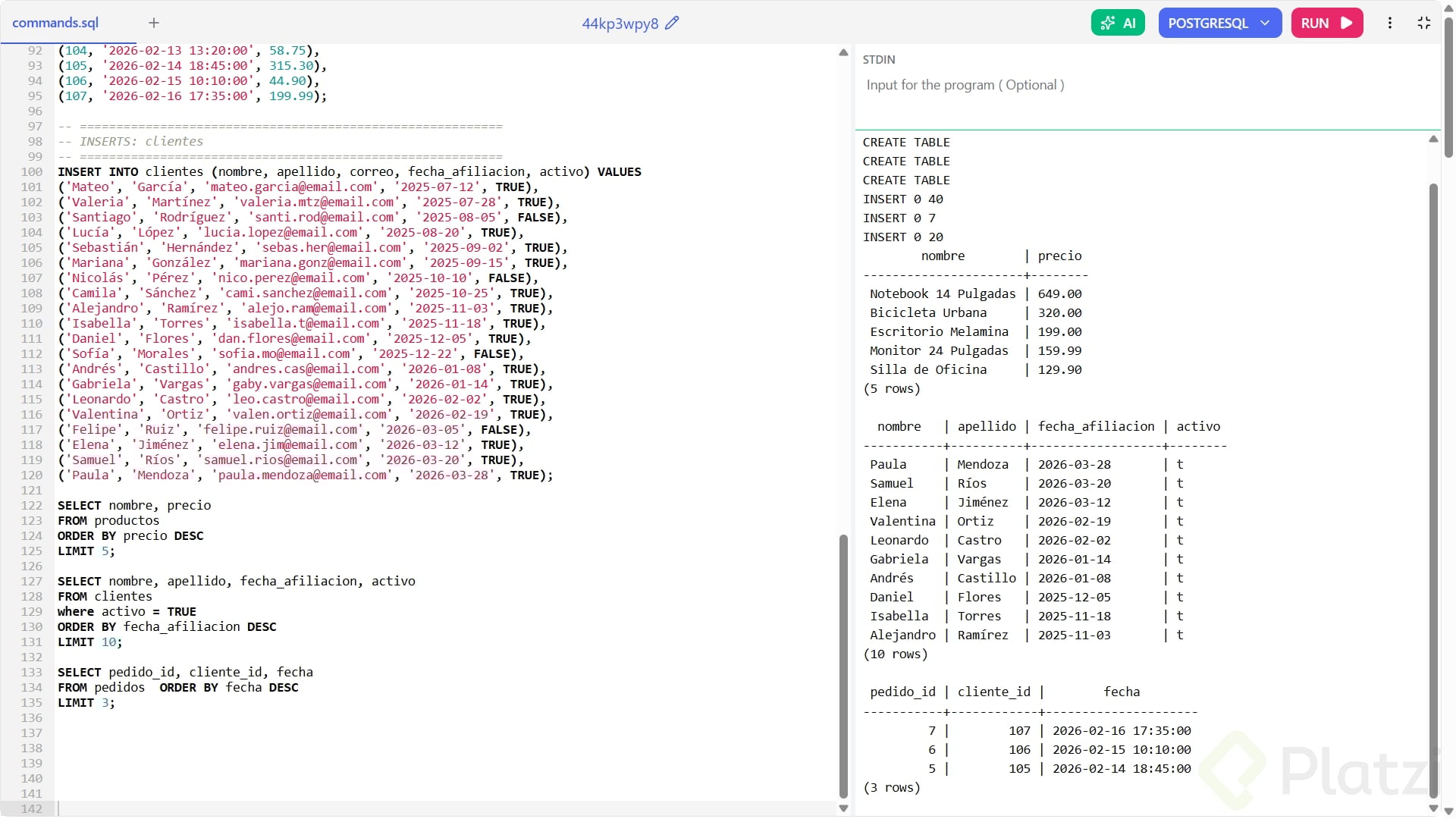
Task: Click the pencil icon to rename project
Action: click(672, 24)
